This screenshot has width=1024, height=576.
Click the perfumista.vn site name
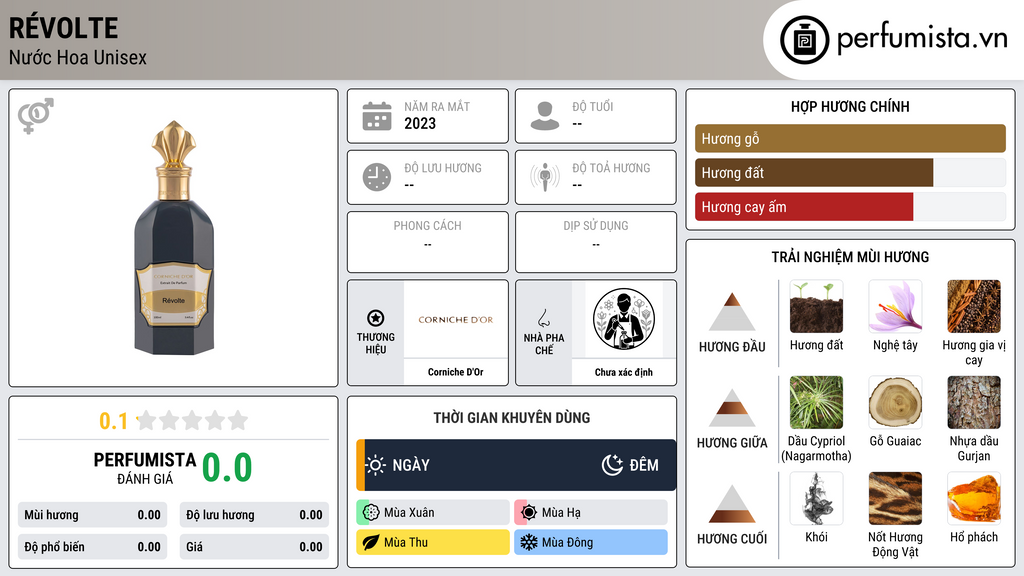(922, 37)
